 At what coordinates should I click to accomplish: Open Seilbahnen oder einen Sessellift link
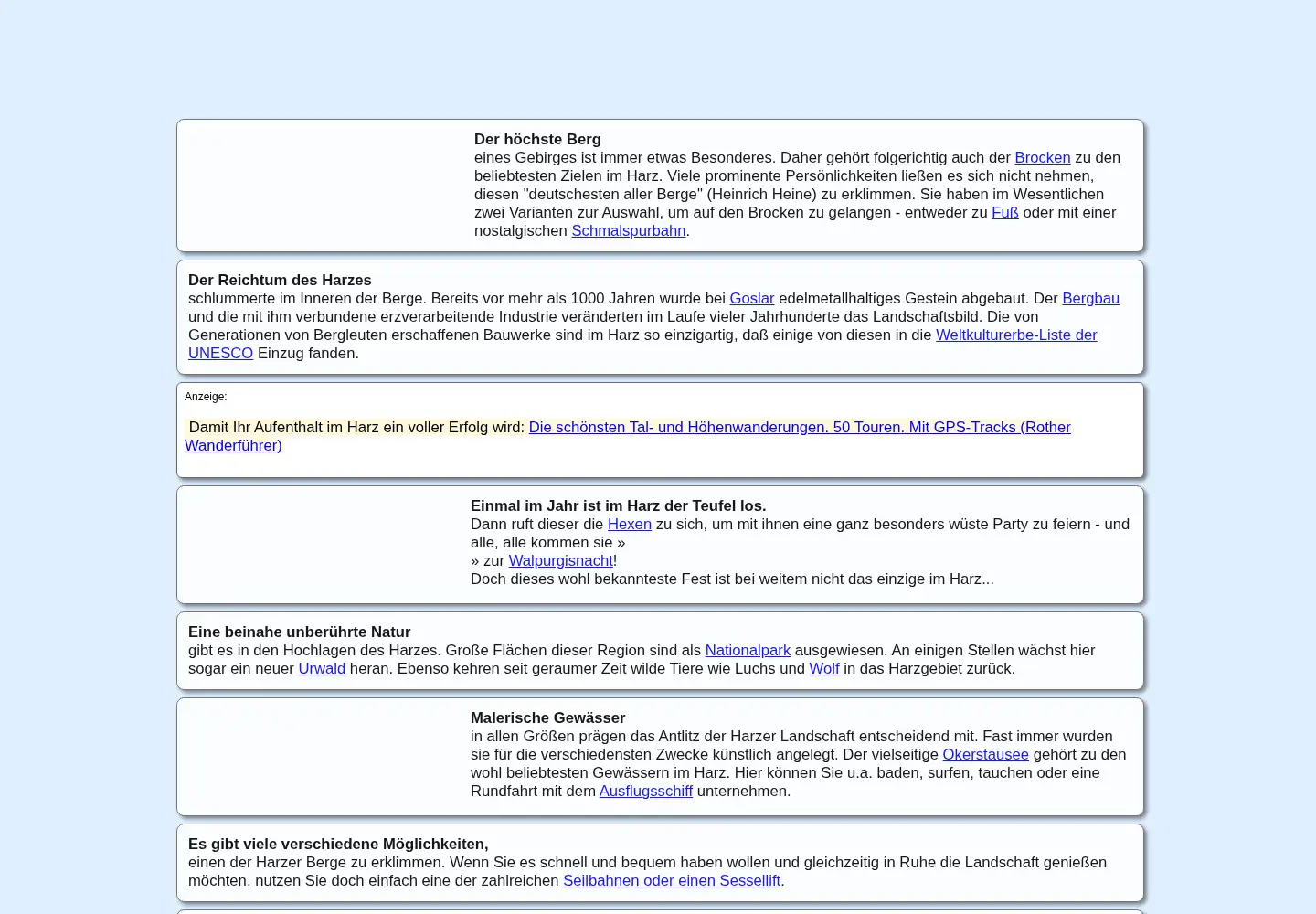pyautogui.click(x=671, y=880)
